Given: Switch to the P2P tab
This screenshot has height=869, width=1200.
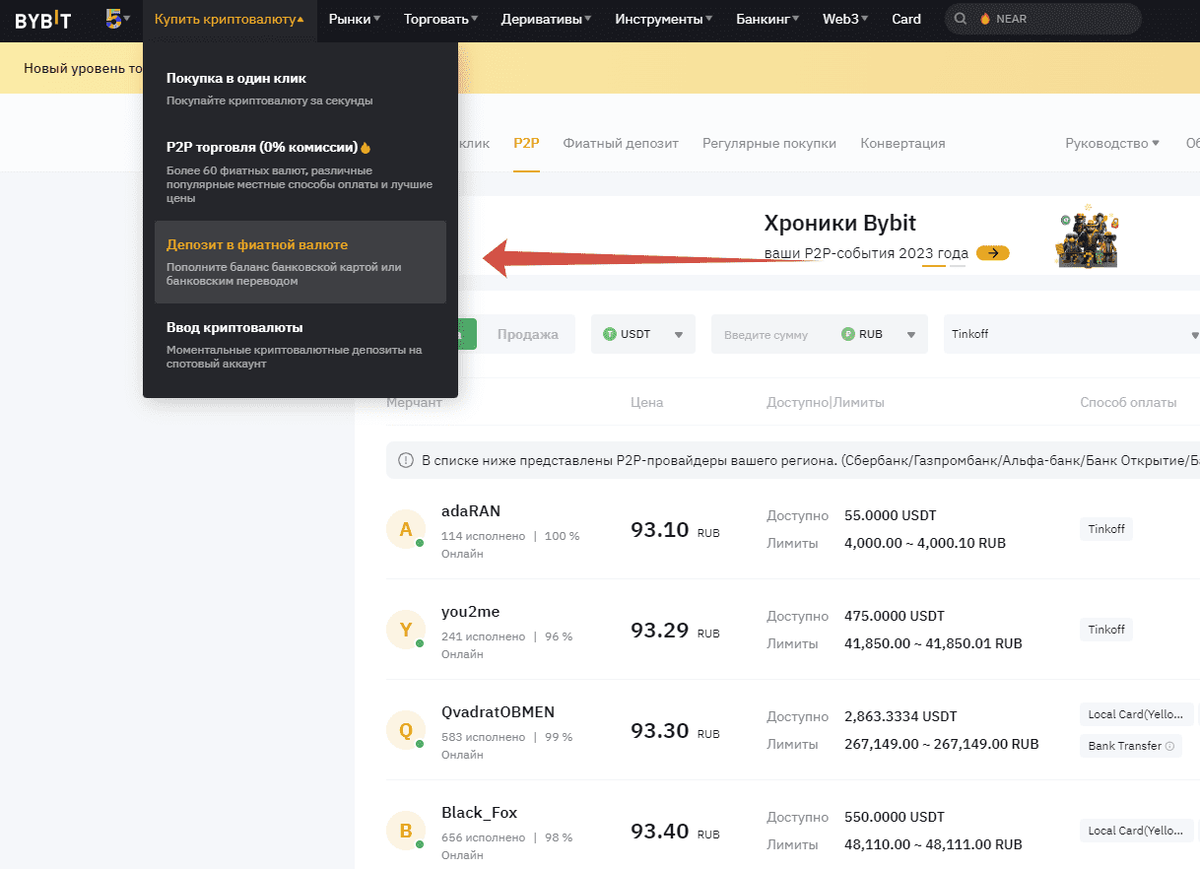Looking at the screenshot, I should point(526,143).
